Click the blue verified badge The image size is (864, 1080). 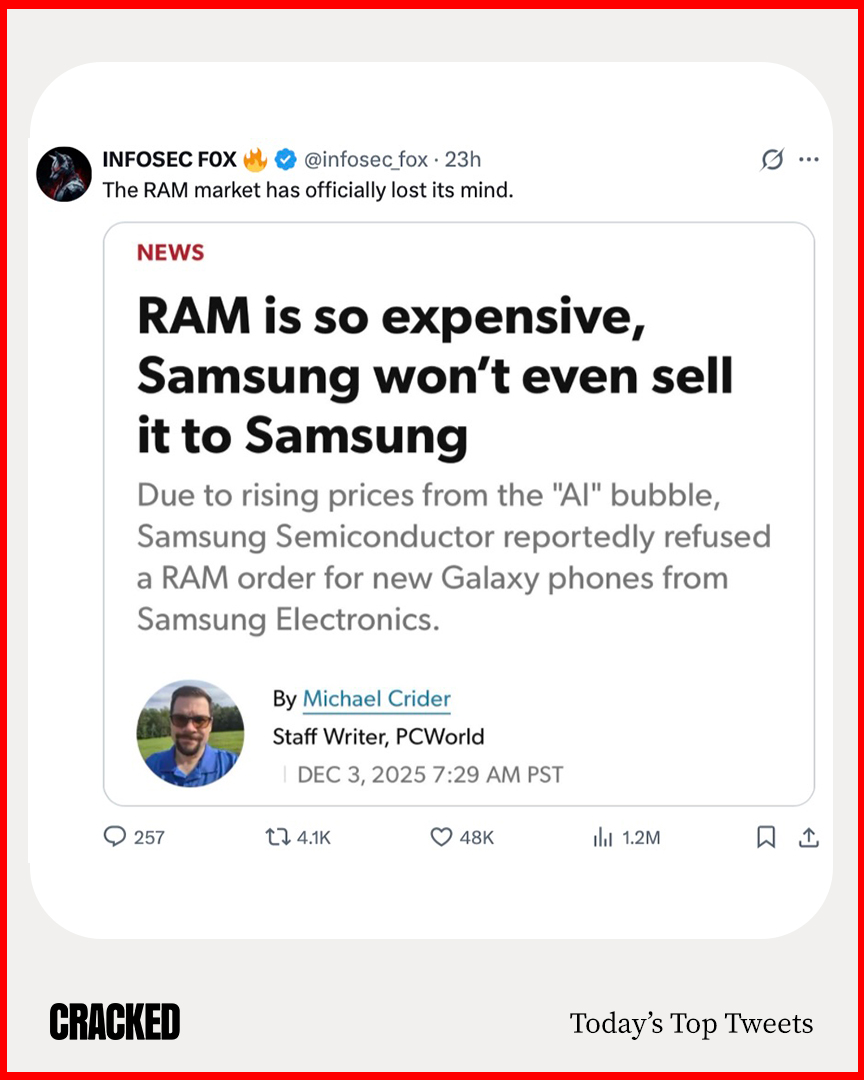[x=285, y=159]
